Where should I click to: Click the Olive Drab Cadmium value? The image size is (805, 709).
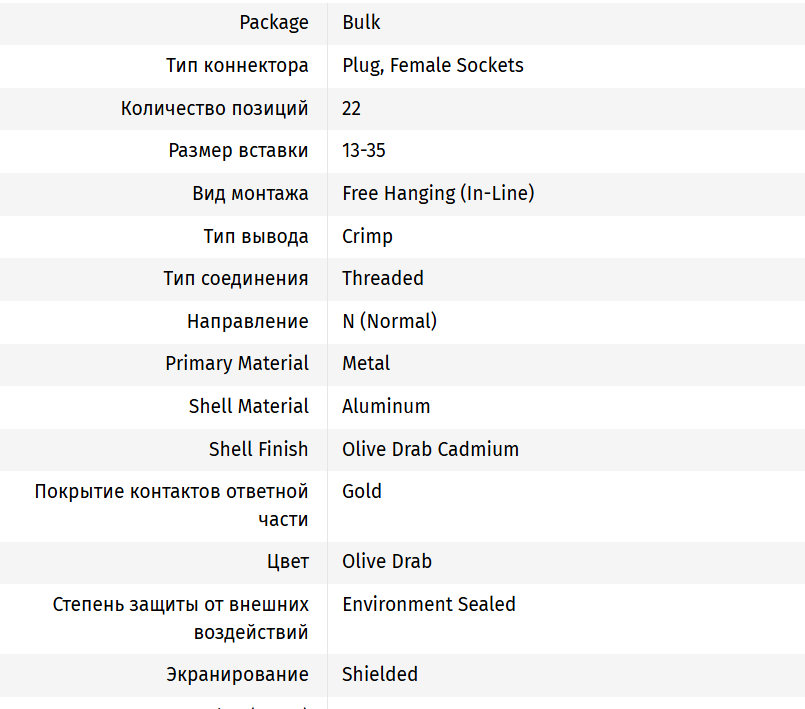coord(430,449)
